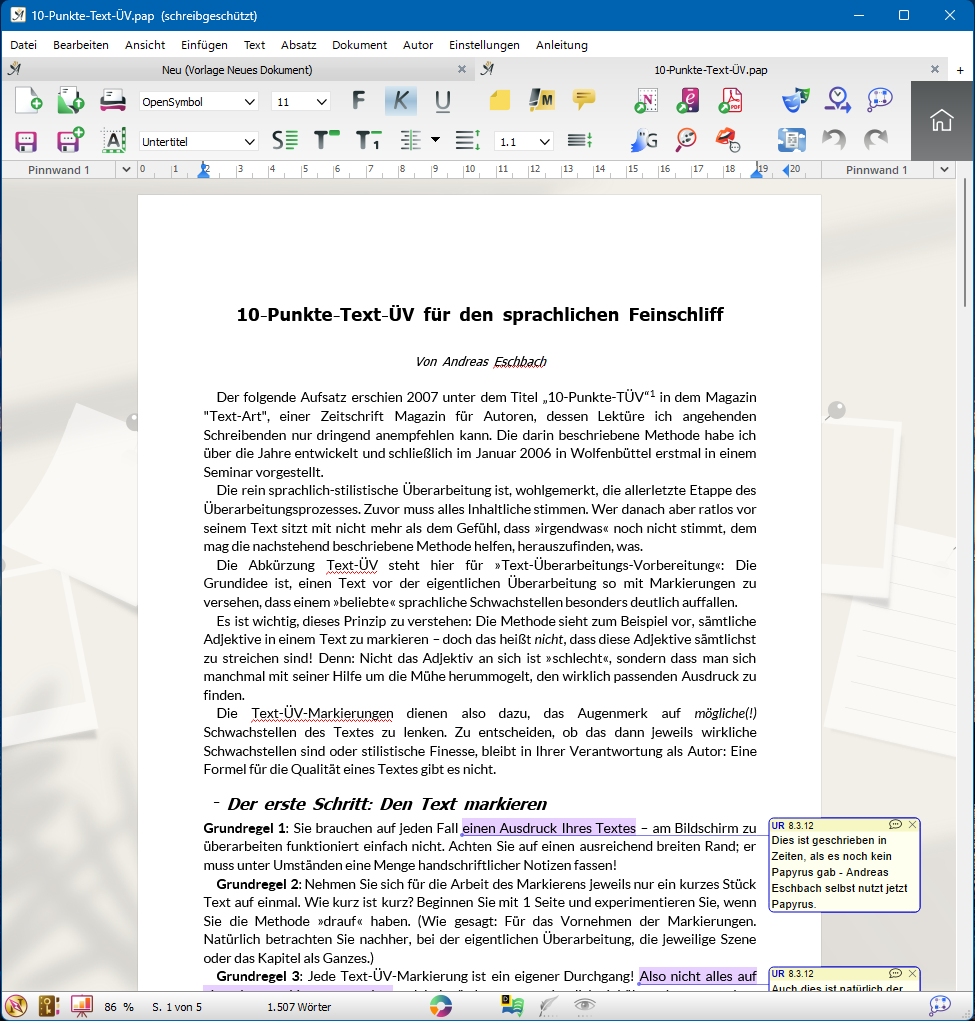Open the Absatz menu

click(x=298, y=45)
